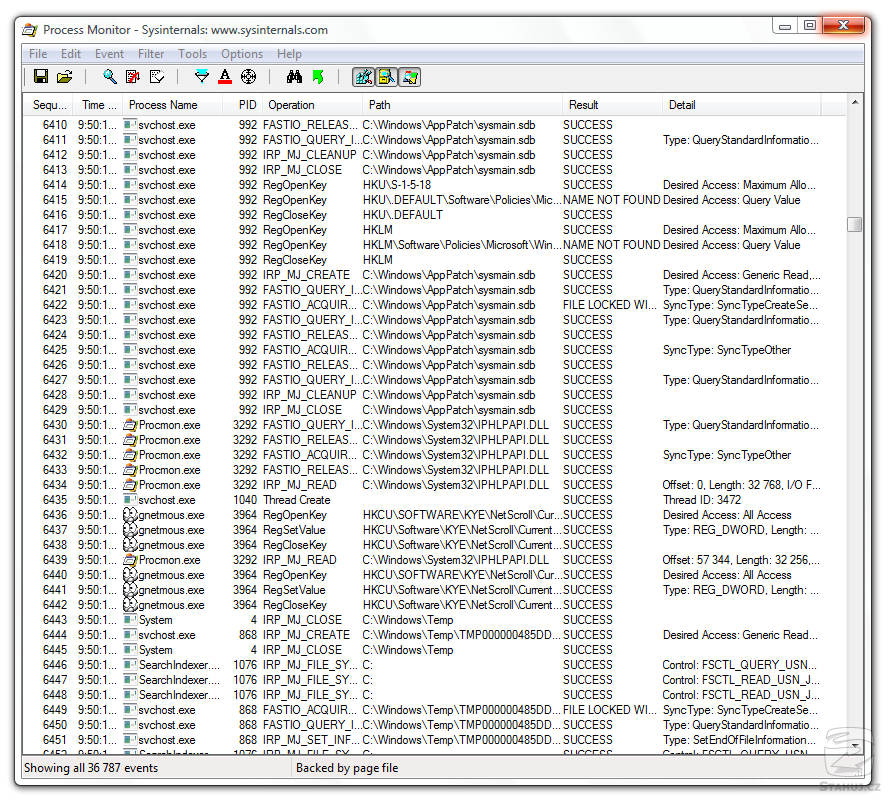Viewport: 888px width, 800px height.
Task: Open the Highlight tool with red underlined A
Action: pos(225,77)
